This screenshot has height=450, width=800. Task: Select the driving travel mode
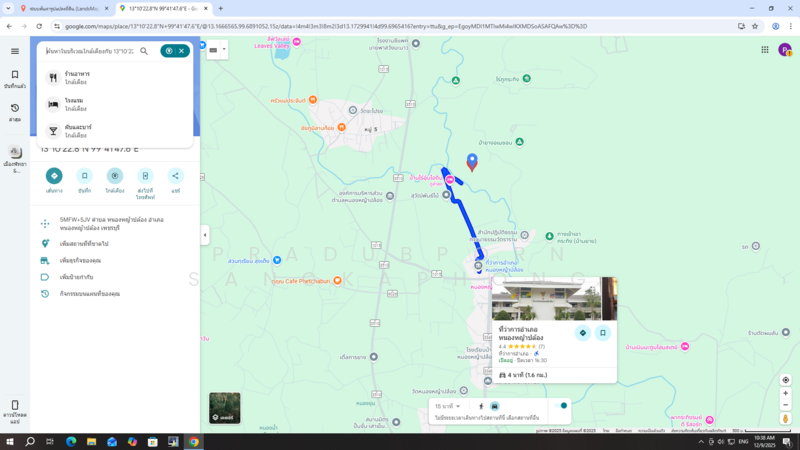point(495,406)
